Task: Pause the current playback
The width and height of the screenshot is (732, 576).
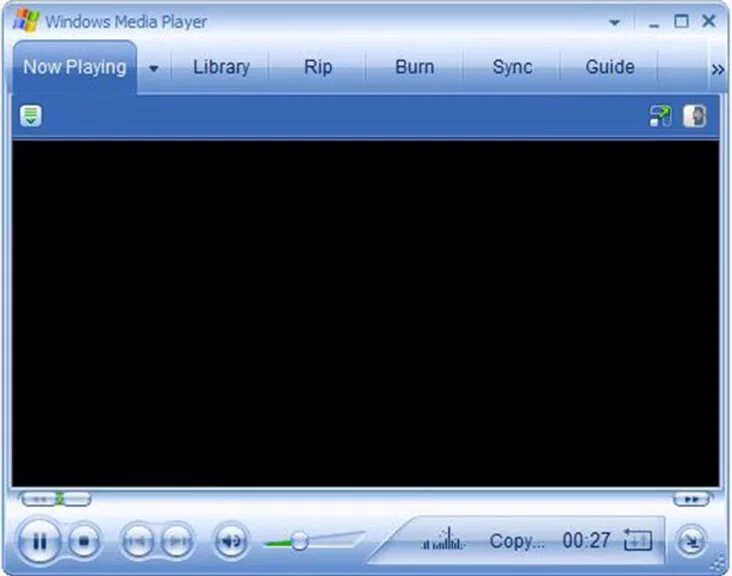Action: [x=39, y=542]
